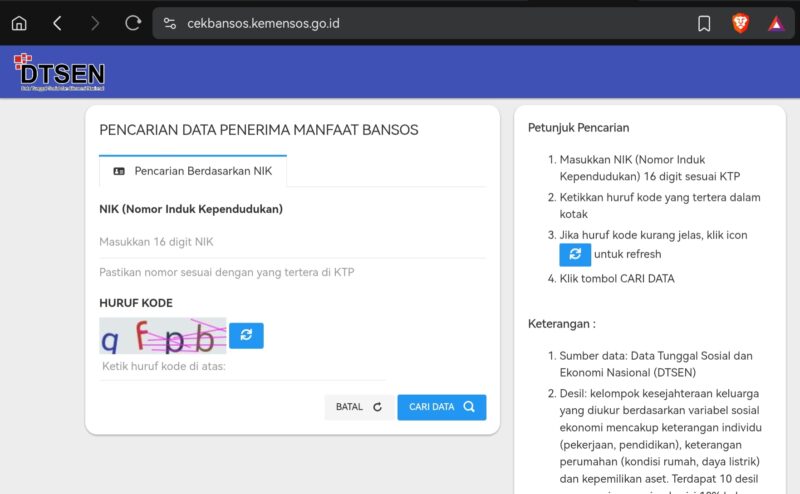Click the captcha image q f p b
The image size is (800, 494).
(x=163, y=336)
